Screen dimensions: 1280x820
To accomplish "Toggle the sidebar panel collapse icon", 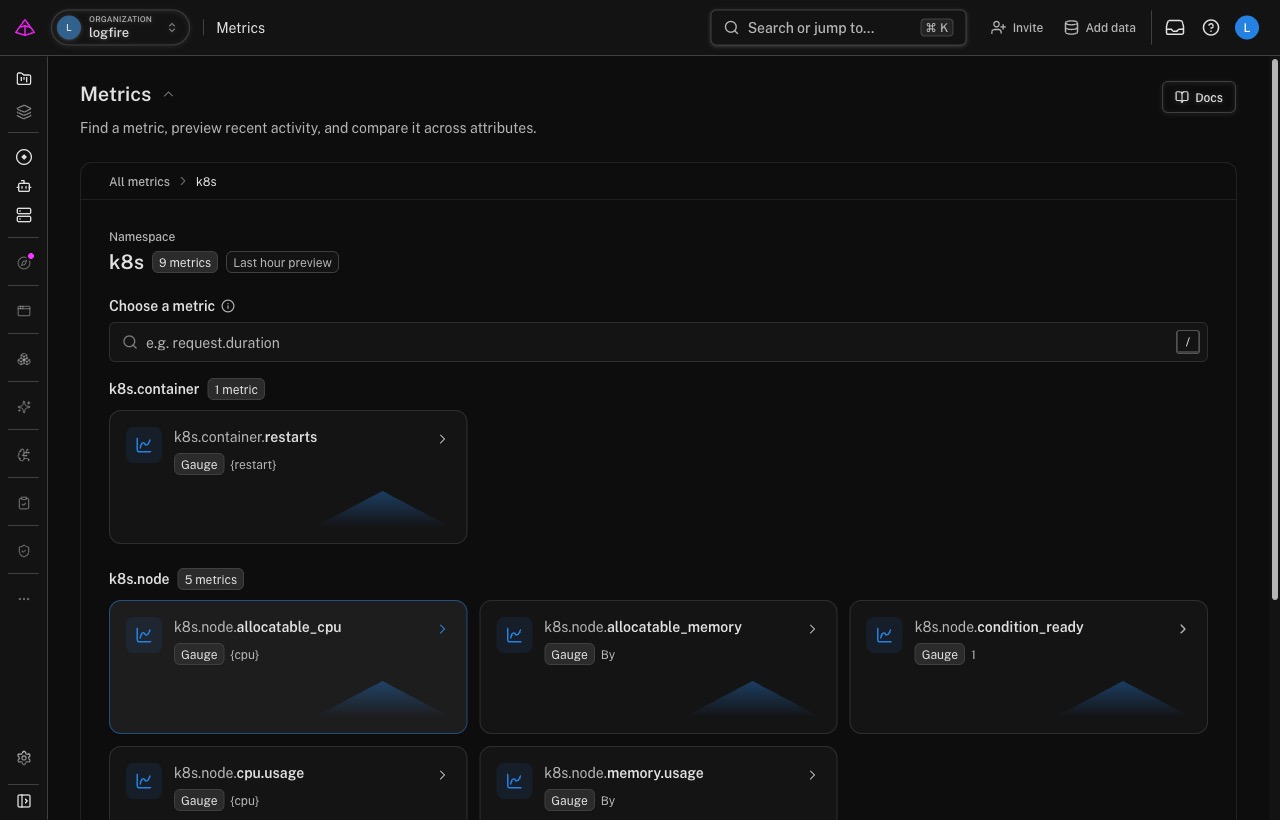I will 24,801.
